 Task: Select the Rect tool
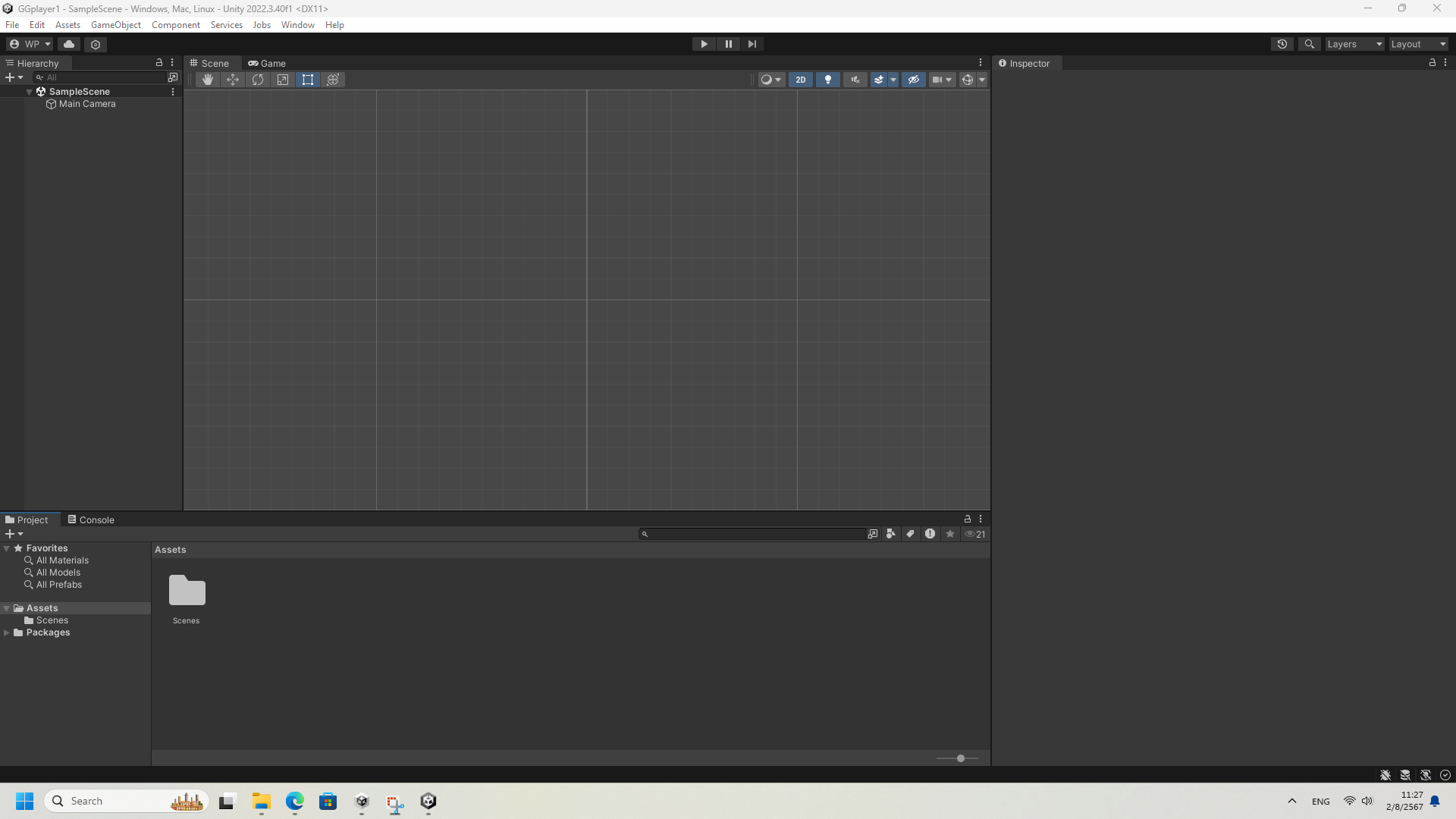308,80
